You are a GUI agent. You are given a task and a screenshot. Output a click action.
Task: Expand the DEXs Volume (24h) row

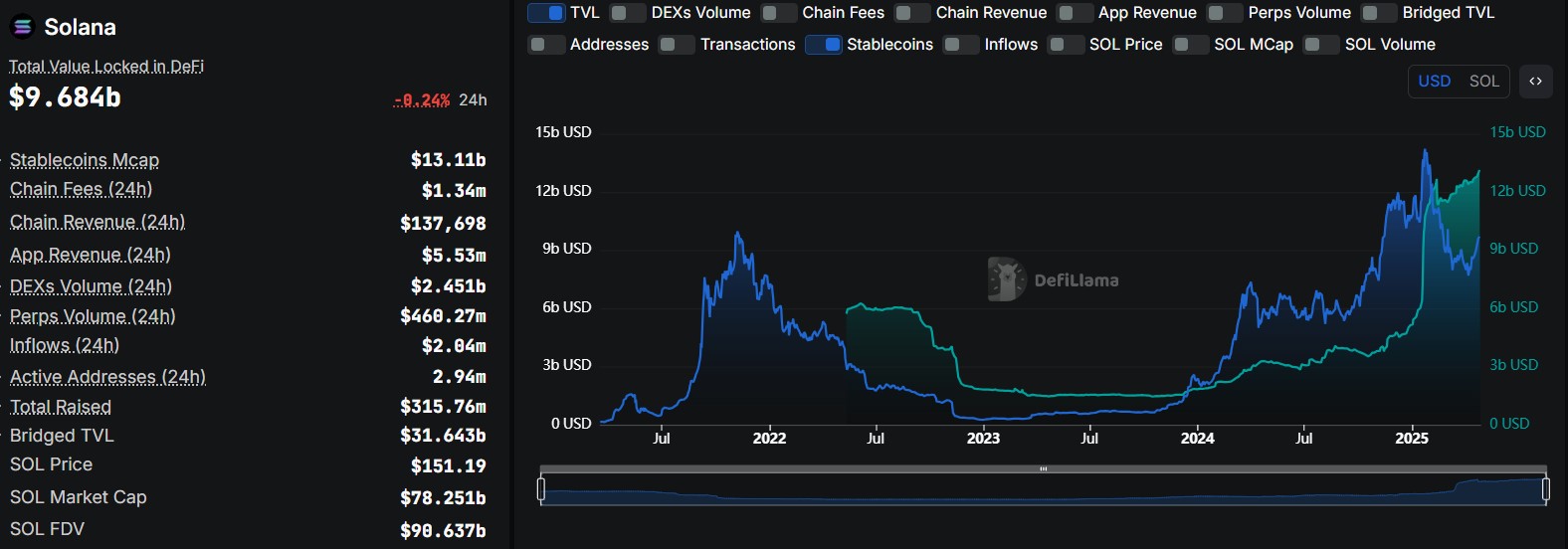(91, 286)
